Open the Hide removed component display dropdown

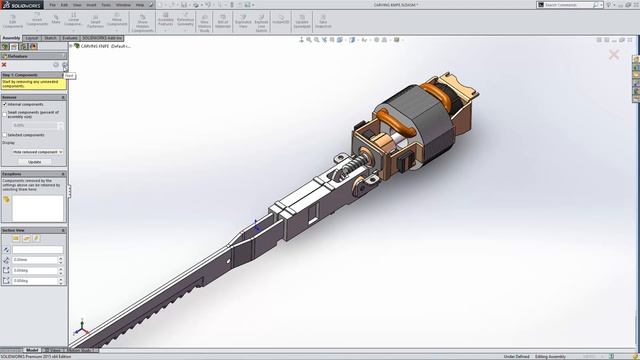[x=38, y=152]
